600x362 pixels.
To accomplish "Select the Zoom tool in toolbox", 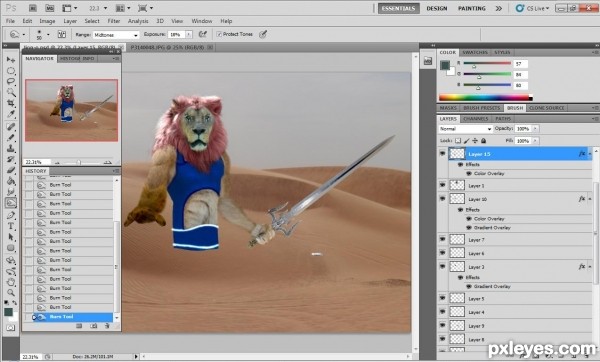I will pyautogui.click(x=11, y=293).
